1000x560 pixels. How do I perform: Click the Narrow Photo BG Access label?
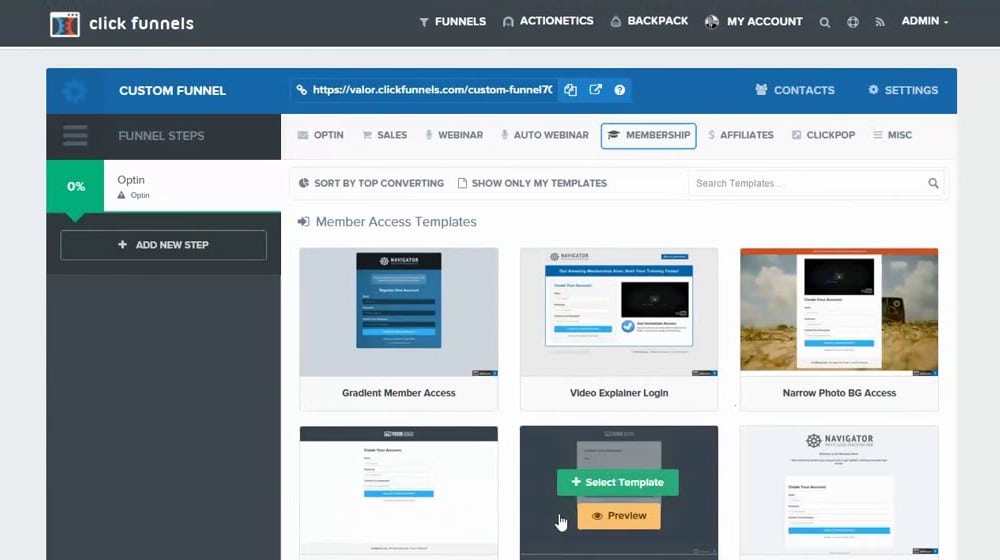(839, 393)
